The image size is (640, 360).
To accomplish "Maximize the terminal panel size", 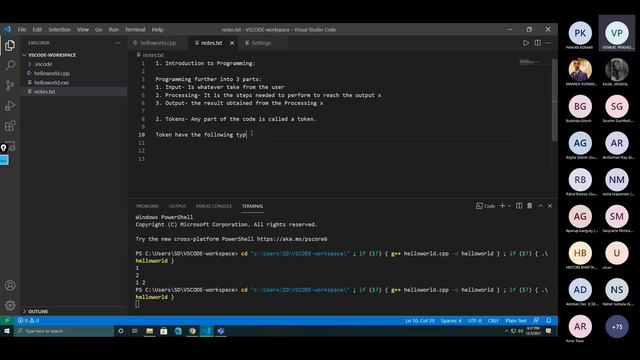I will 540,206.
